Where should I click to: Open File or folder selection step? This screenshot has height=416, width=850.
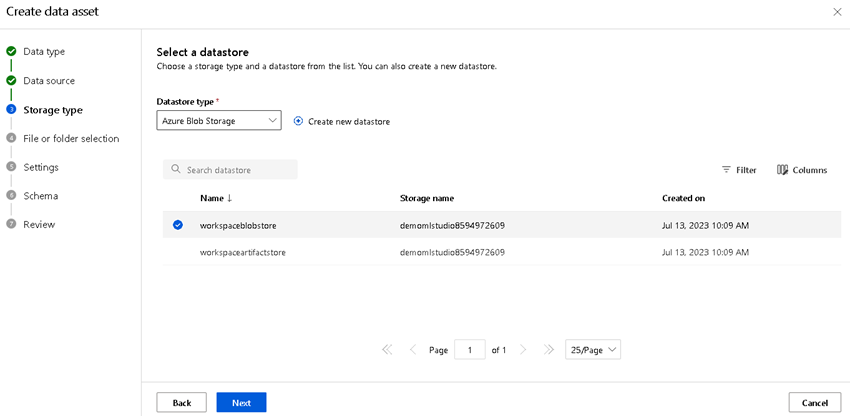[x=71, y=138]
